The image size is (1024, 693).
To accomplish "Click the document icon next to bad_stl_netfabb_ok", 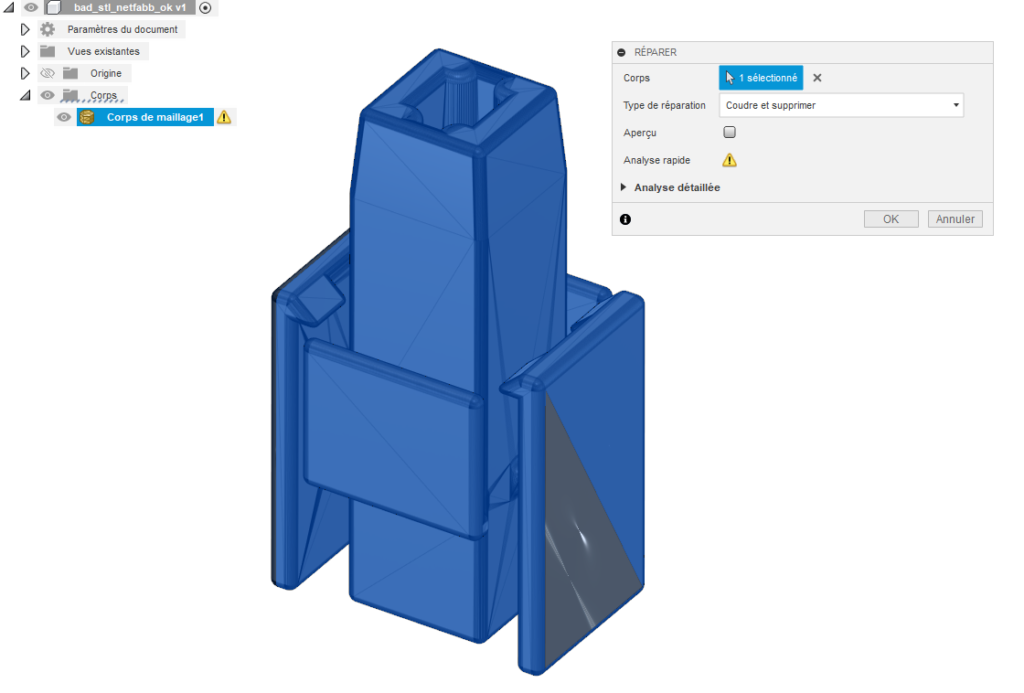I will click(x=55, y=8).
